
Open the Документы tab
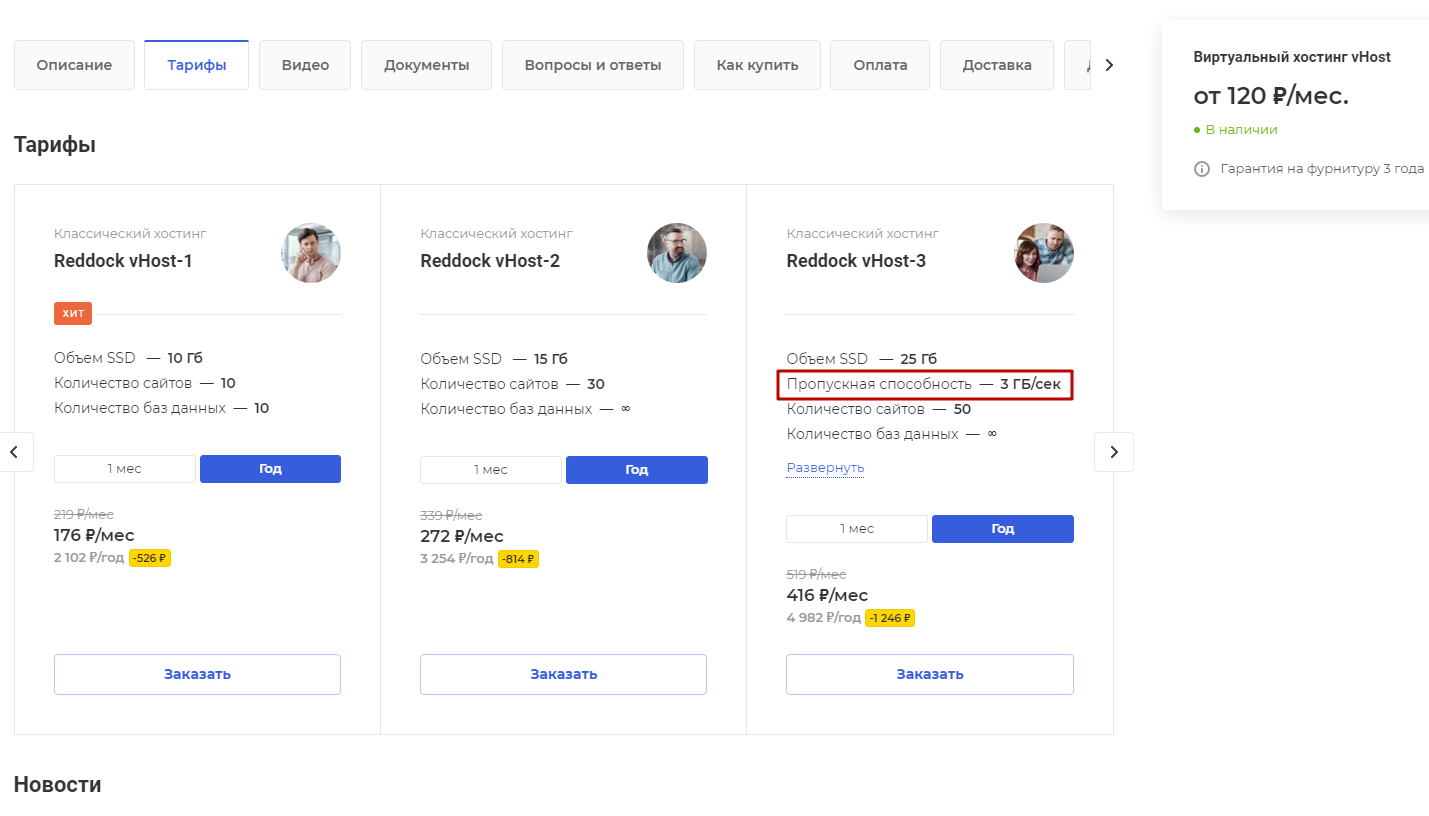pos(426,65)
